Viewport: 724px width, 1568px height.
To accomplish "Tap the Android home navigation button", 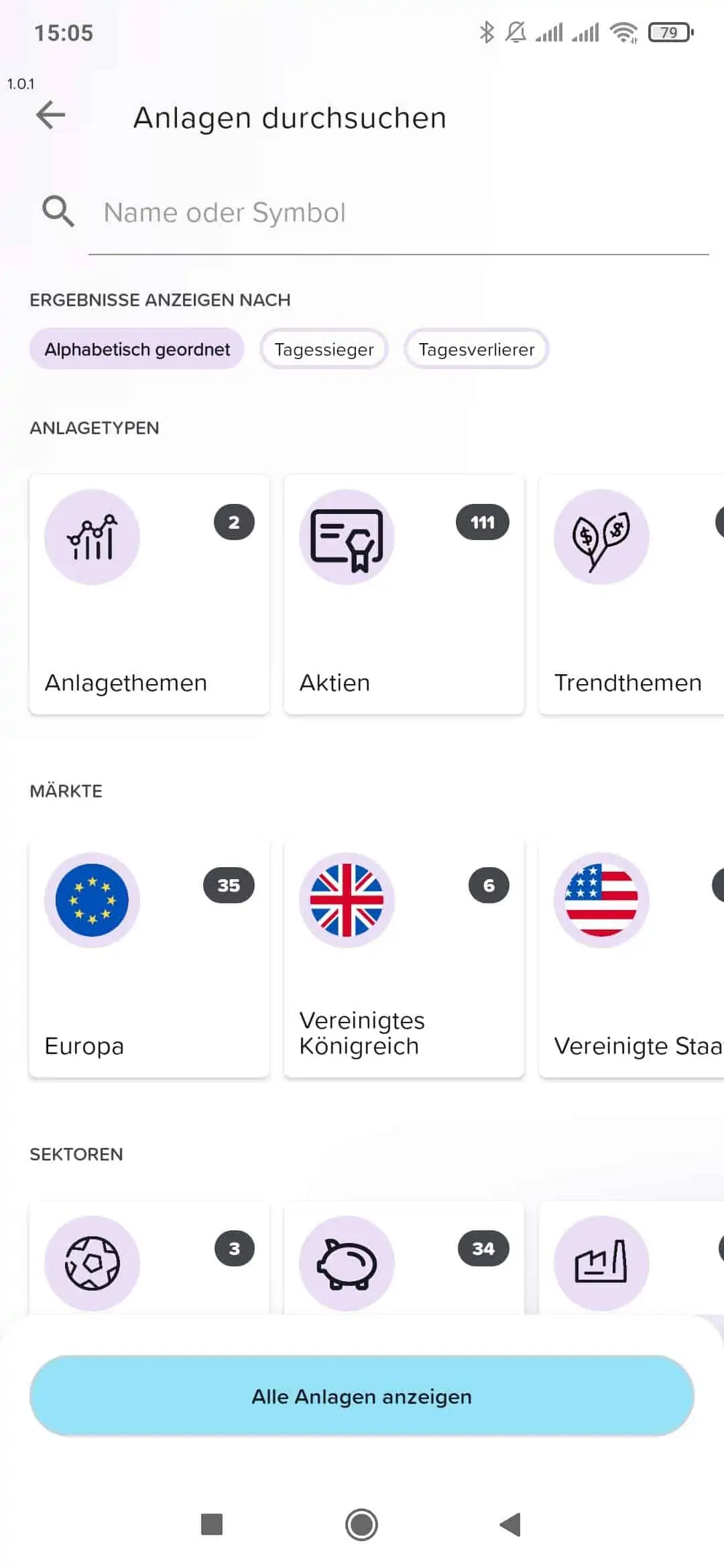I will tap(362, 1524).
